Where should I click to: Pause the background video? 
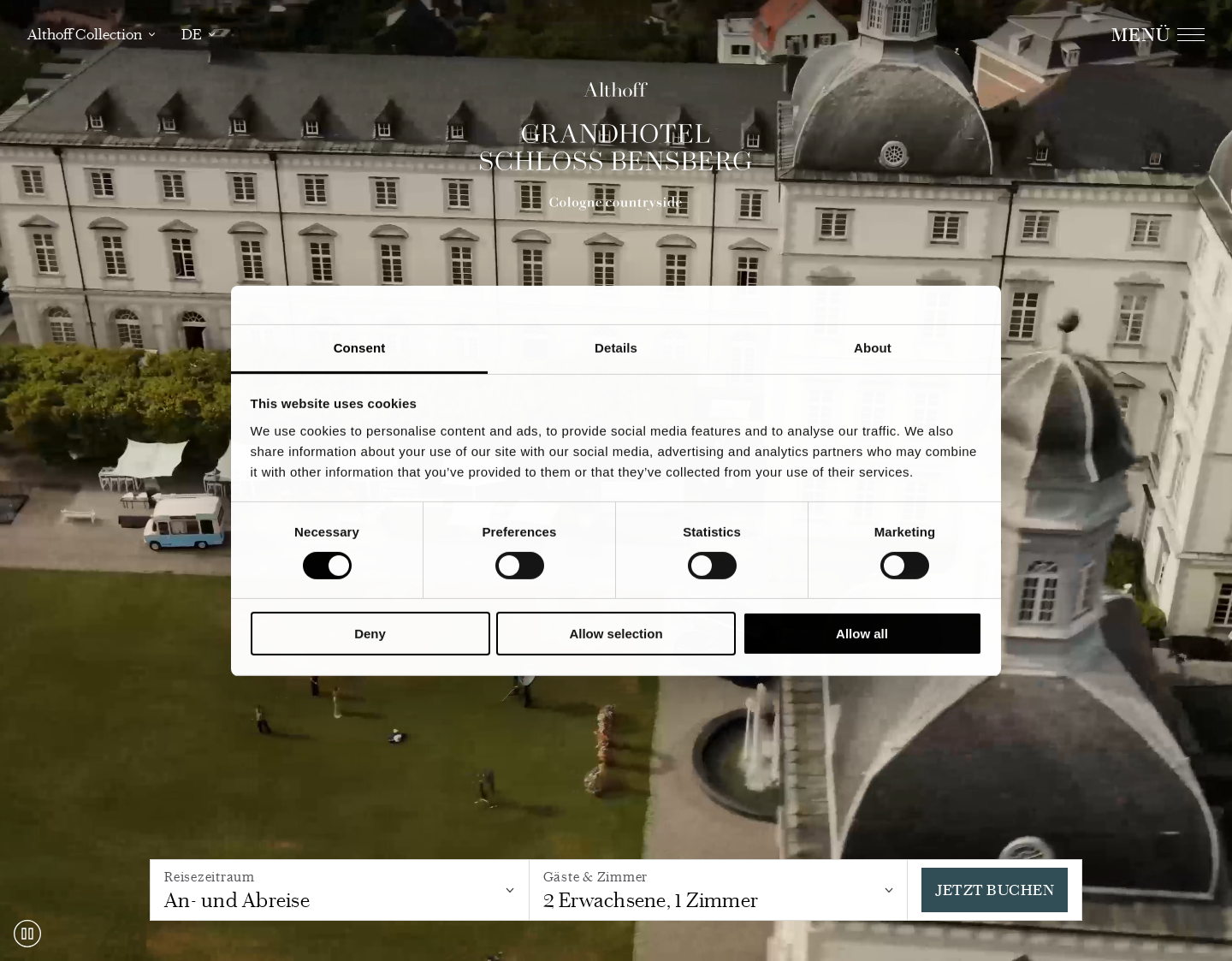click(27, 934)
